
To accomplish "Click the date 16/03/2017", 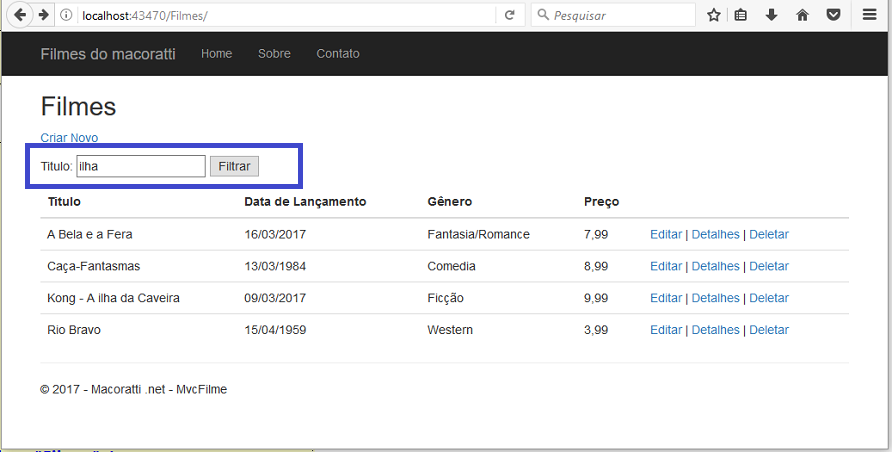I will (x=275, y=234).
